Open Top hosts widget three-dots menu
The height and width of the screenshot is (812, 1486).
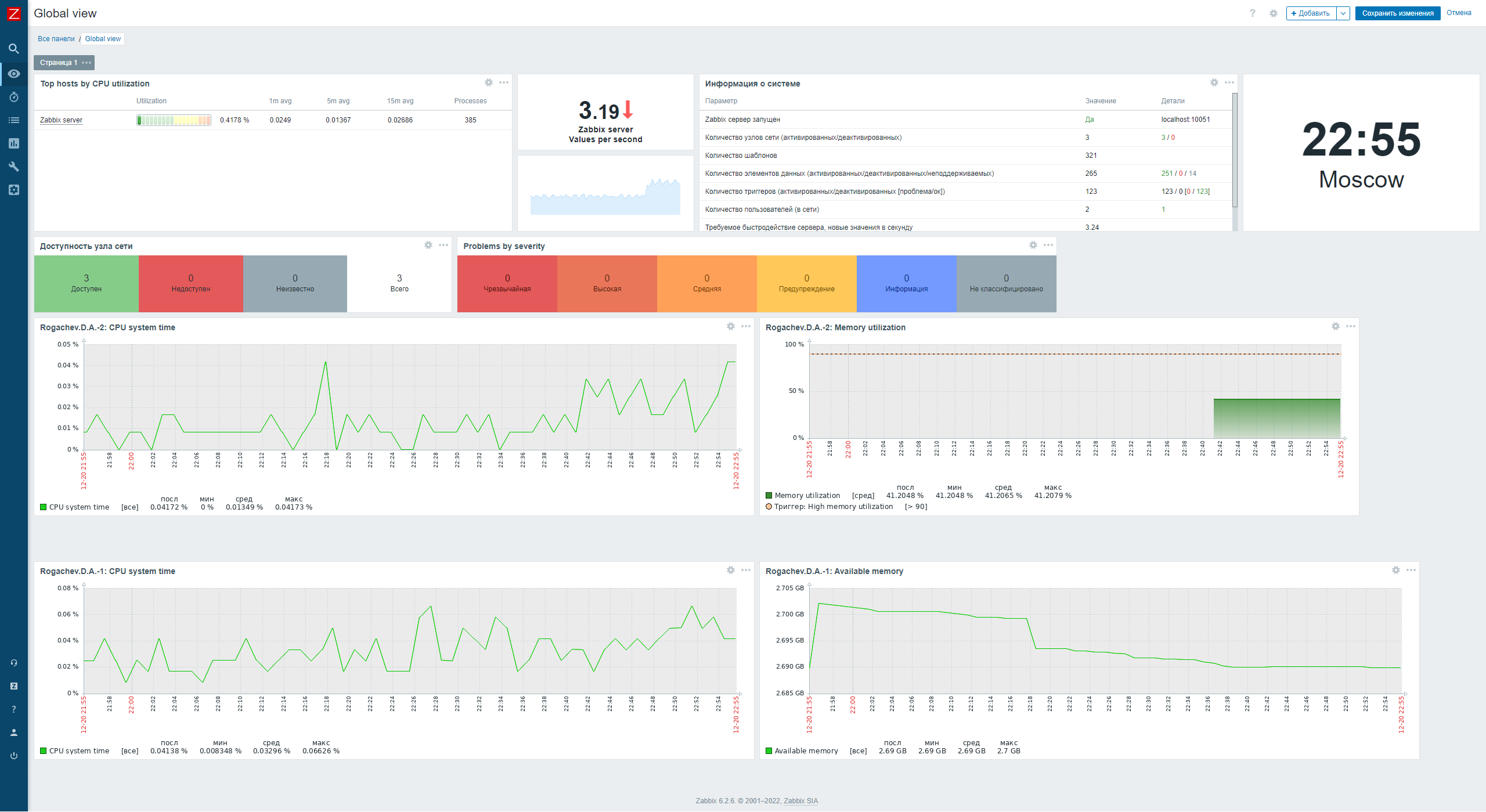click(504, 82)
